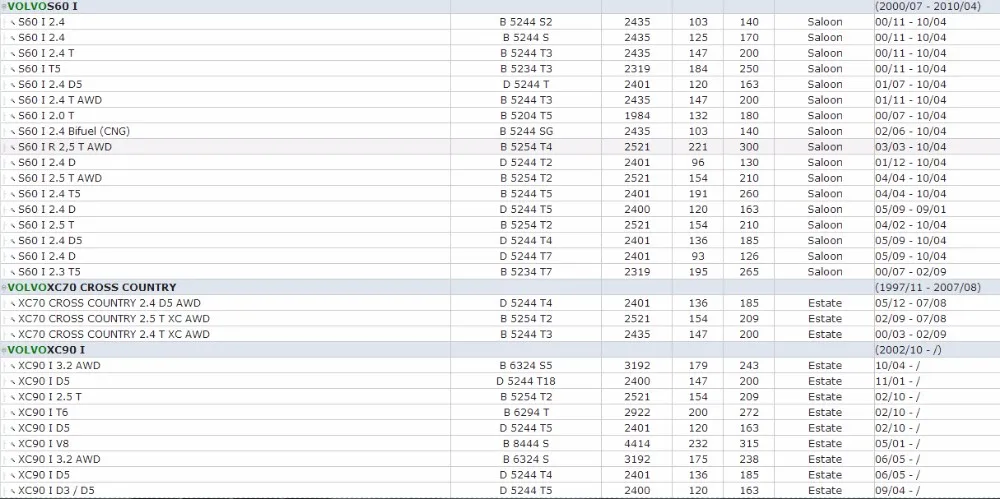Click the displacement value 4414
Image resolution: width=1000 pixels, height=499 pixels.
pyautogui.click(x=637, y=444)
